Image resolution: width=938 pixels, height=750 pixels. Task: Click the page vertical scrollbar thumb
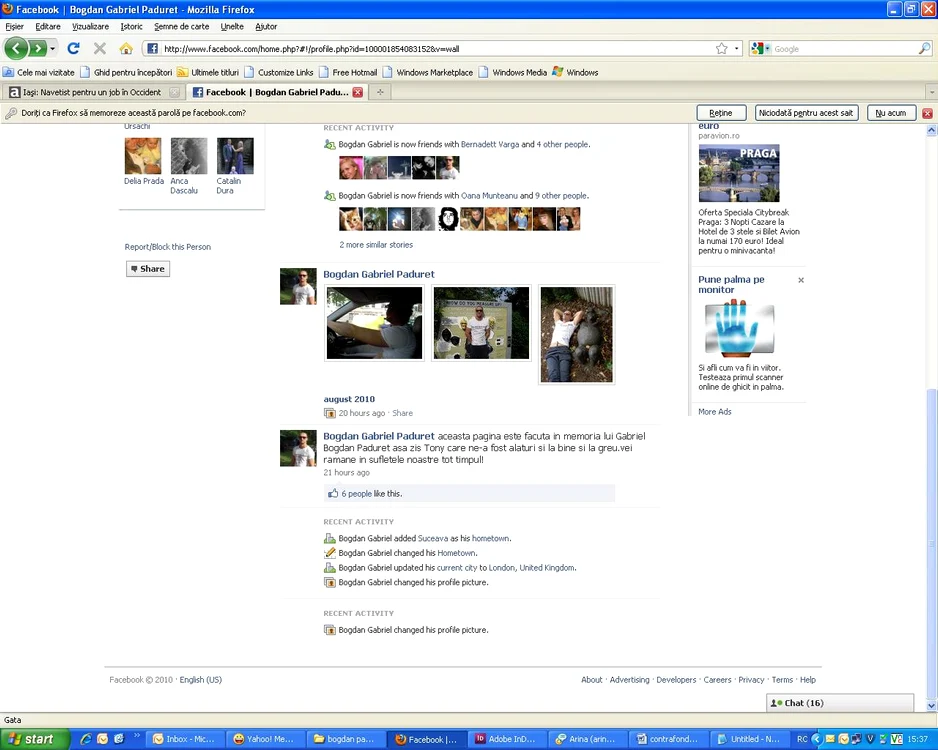931,544
